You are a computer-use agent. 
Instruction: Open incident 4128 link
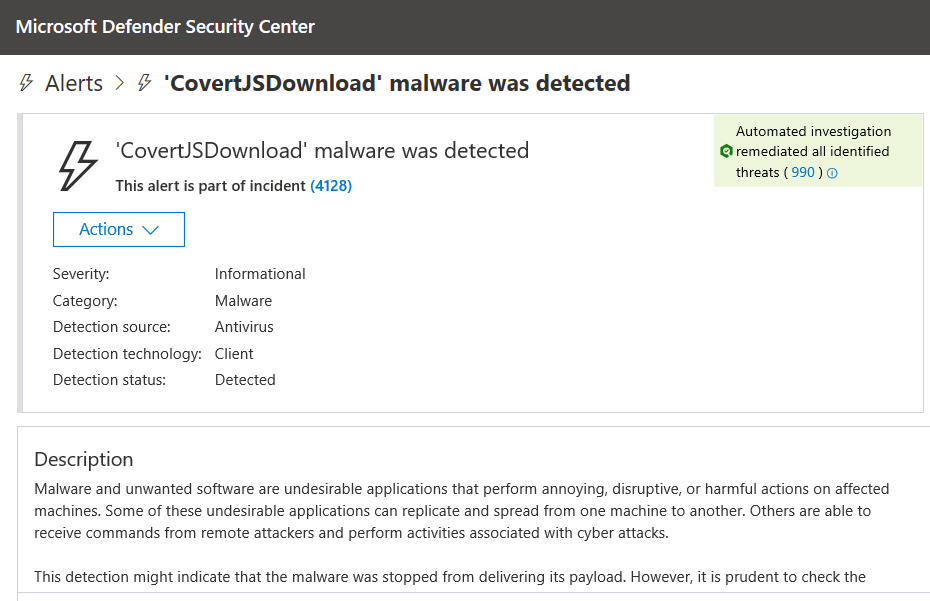click(x=331, y=186)
